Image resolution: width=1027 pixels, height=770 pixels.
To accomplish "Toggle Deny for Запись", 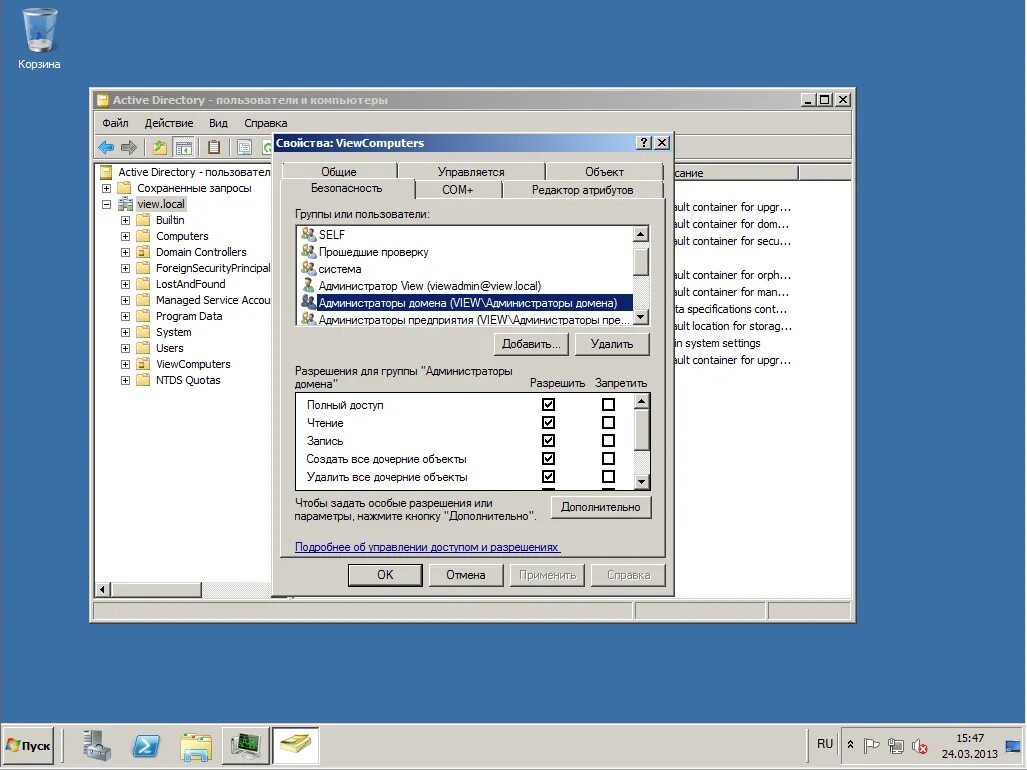I will [x=608, y=441].
